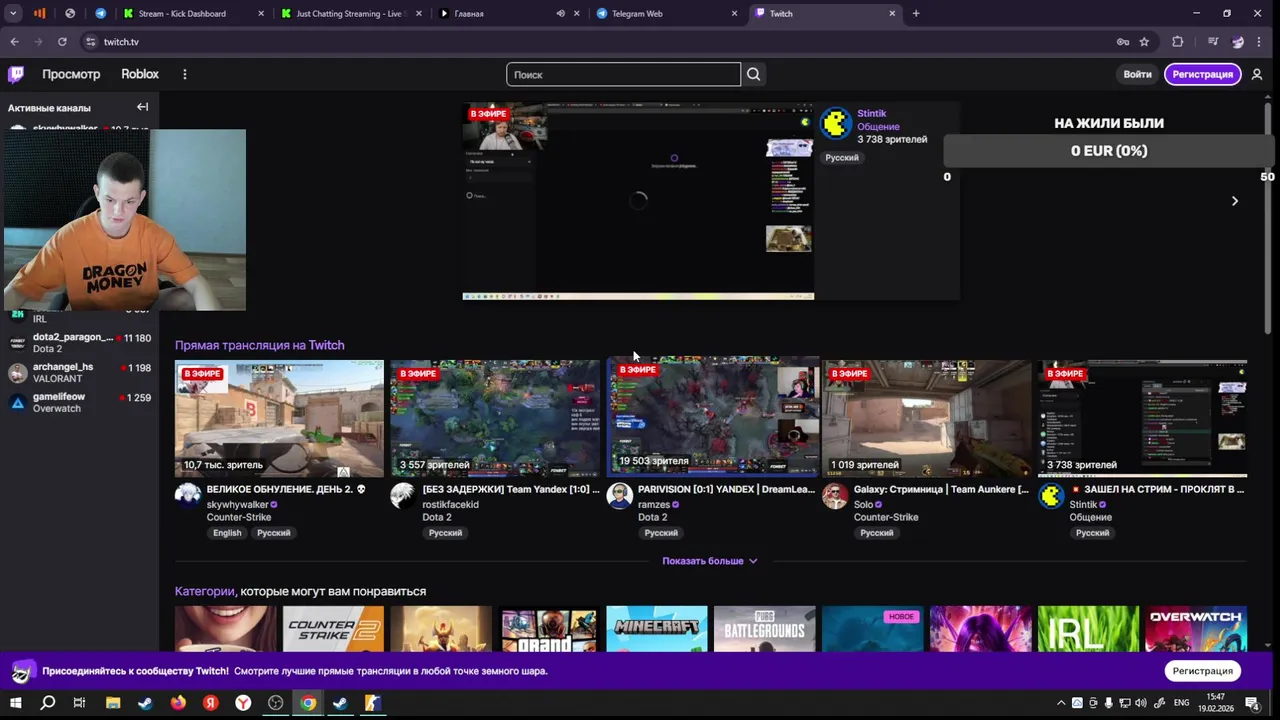The image size is (1280, 720).
Task: Open the Twitch home logo
Action: click(x=16, y=74)
